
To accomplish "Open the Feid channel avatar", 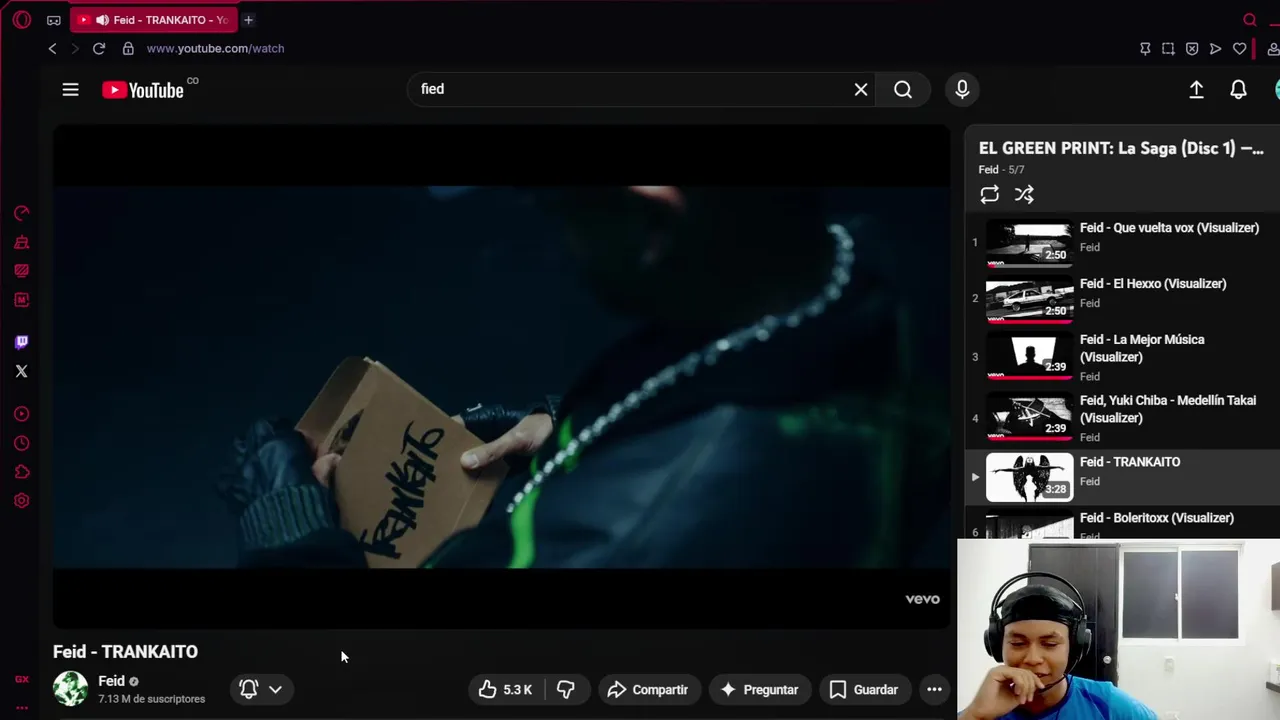I will [70, 689].
